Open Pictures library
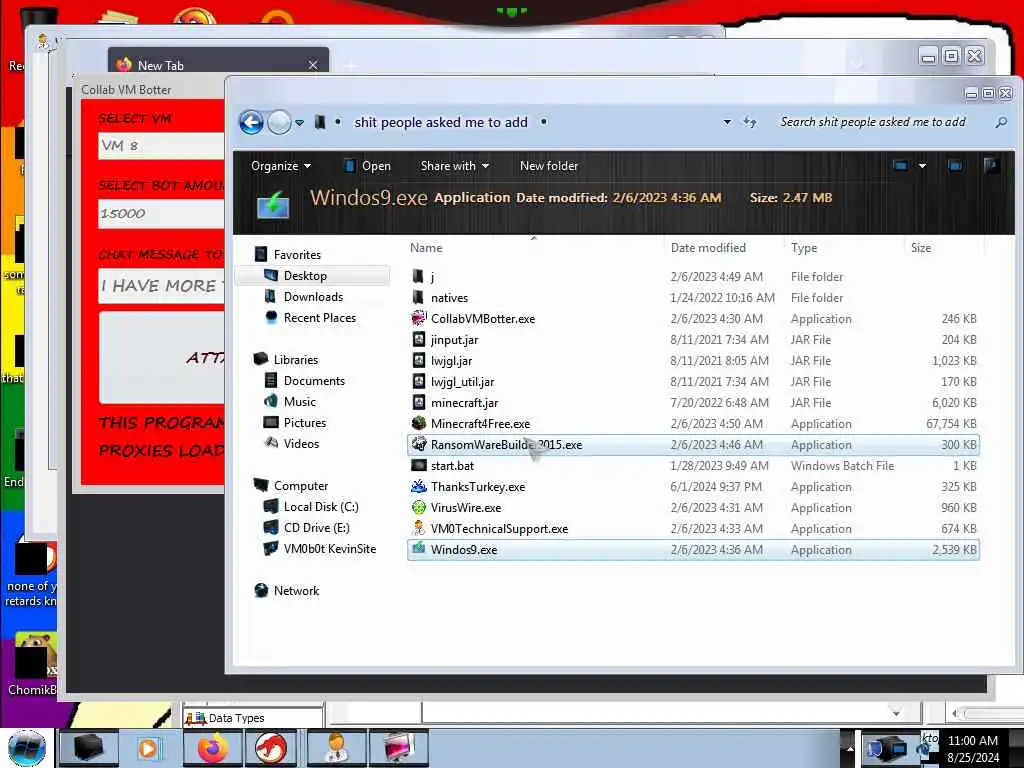Image resolution: width=1024 pixels, height=768 pixels. click(304, 422)
